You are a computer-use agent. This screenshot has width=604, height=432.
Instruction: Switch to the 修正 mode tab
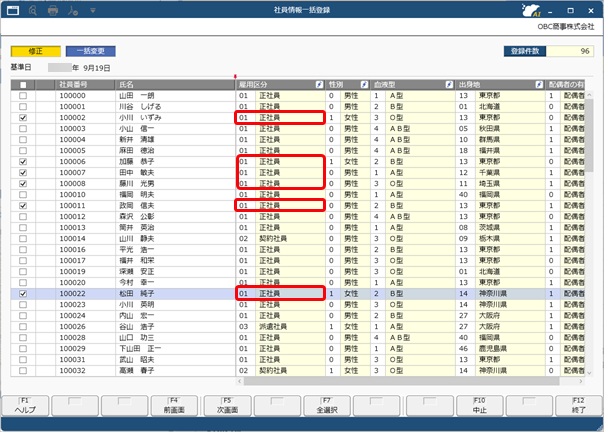[x=36, y=51]
